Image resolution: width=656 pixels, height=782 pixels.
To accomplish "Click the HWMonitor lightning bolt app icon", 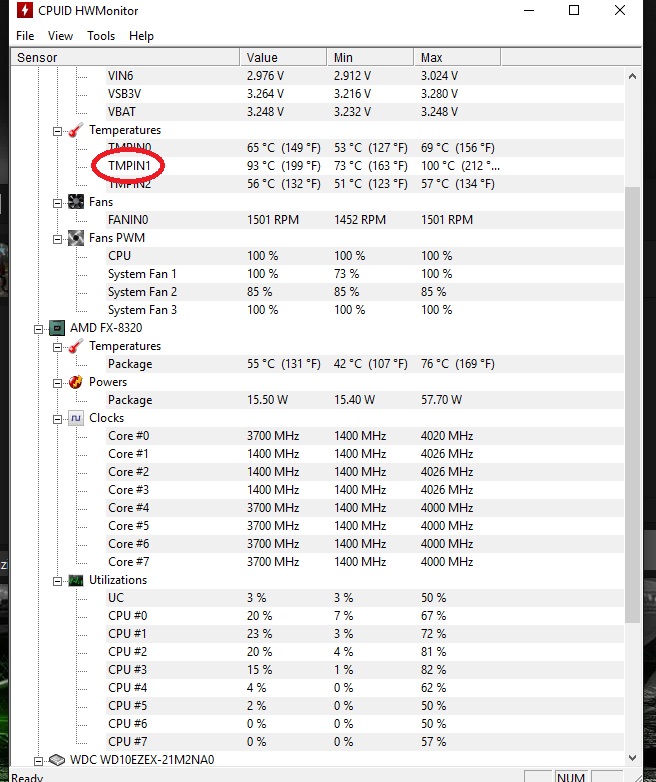I will (24, 10).
